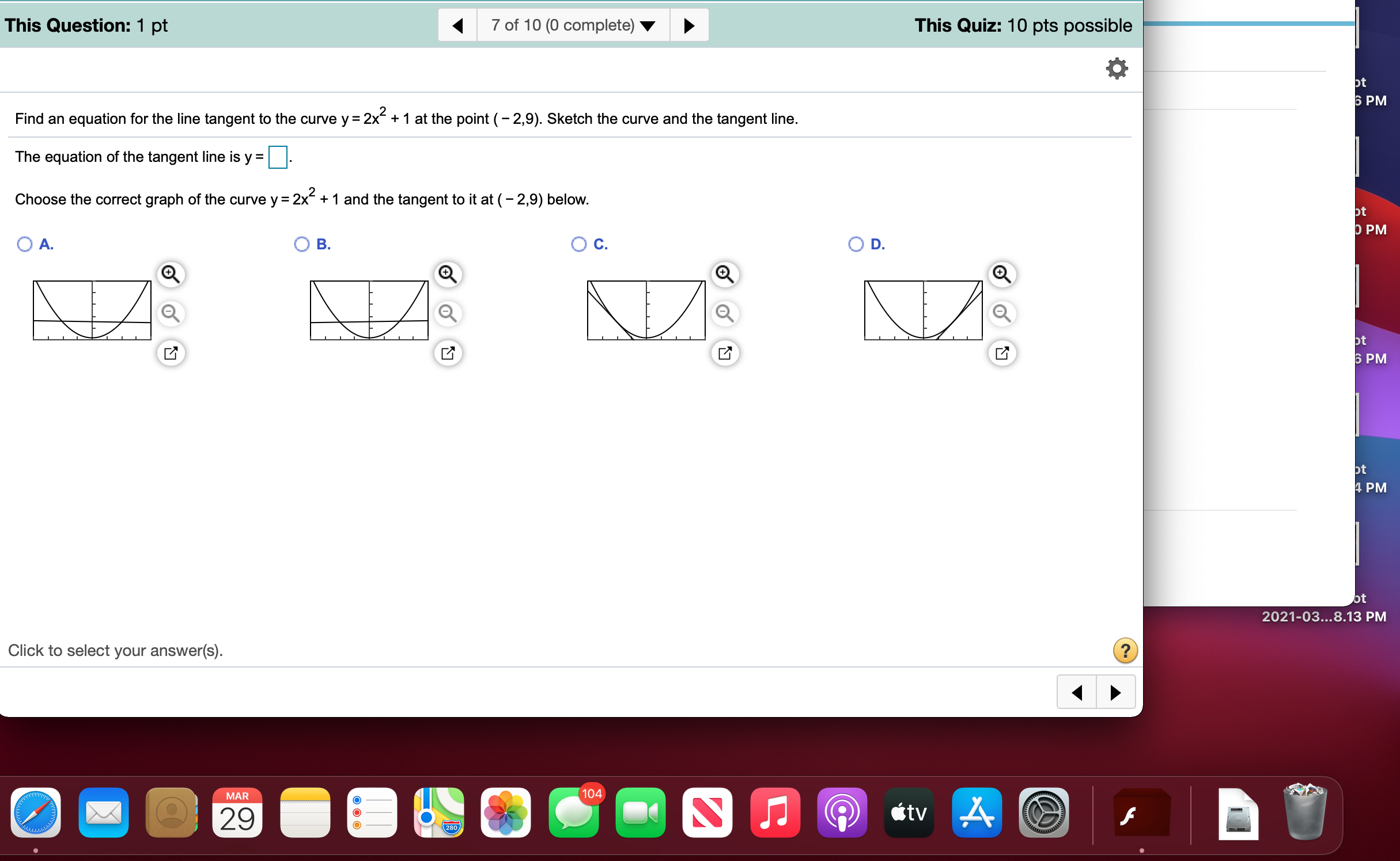Viewport: 1400px width, 861px height.
Task: Select answer choice C
Action: click(x=578, y=244)
